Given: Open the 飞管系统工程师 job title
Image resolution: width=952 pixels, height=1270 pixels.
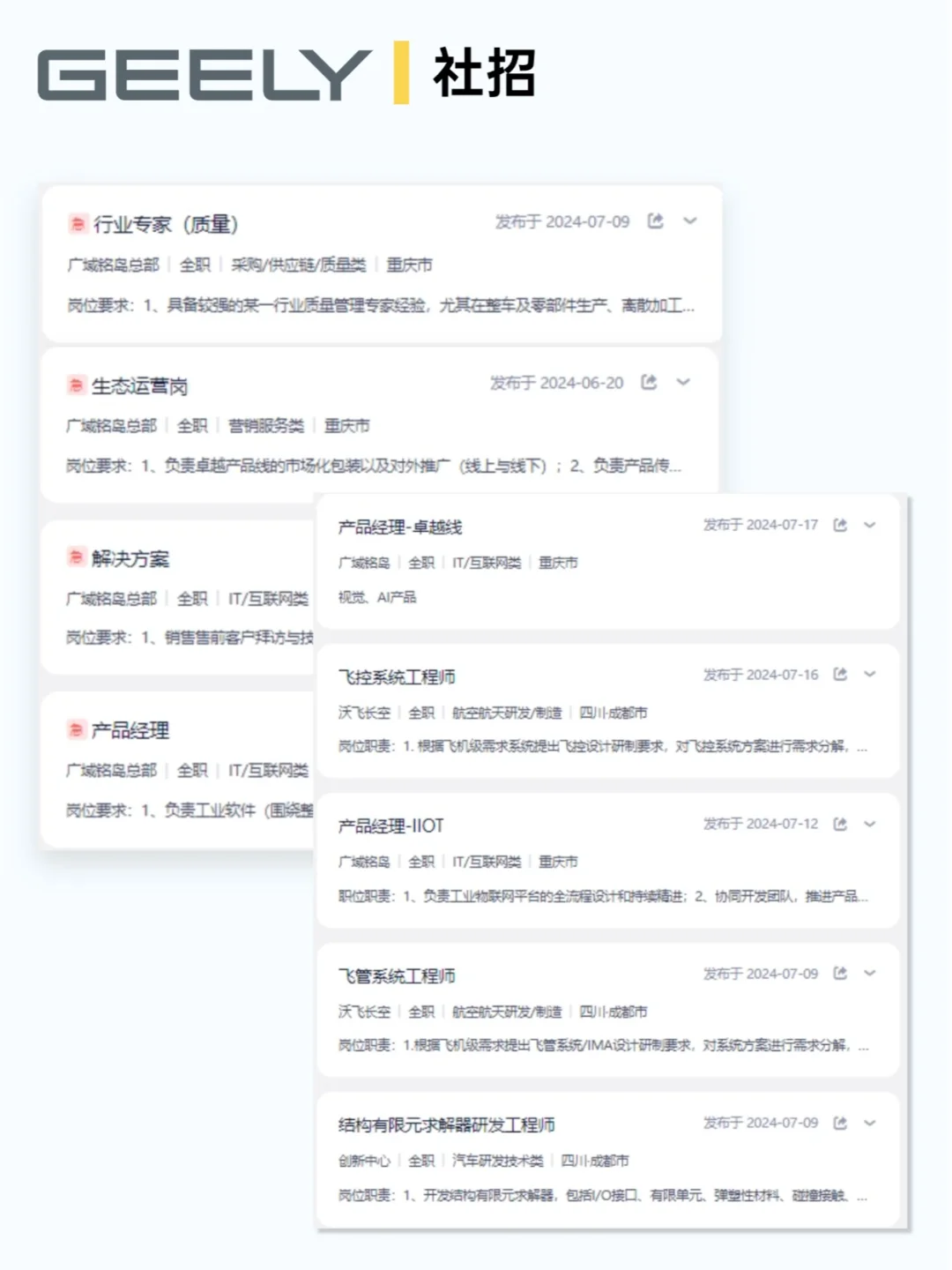Looking at the screenshot, I should pos(397,976).
